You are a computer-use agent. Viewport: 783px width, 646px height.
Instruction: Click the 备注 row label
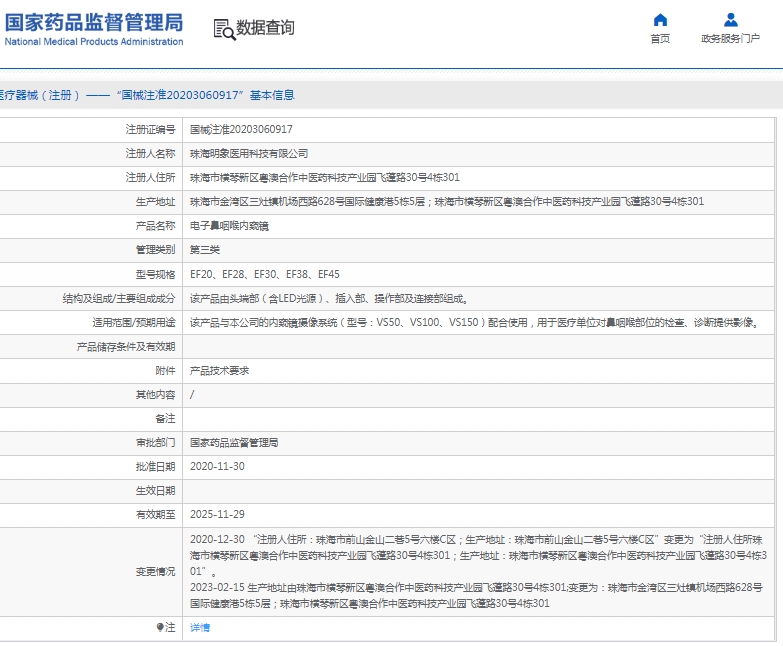tap(165, 419)
